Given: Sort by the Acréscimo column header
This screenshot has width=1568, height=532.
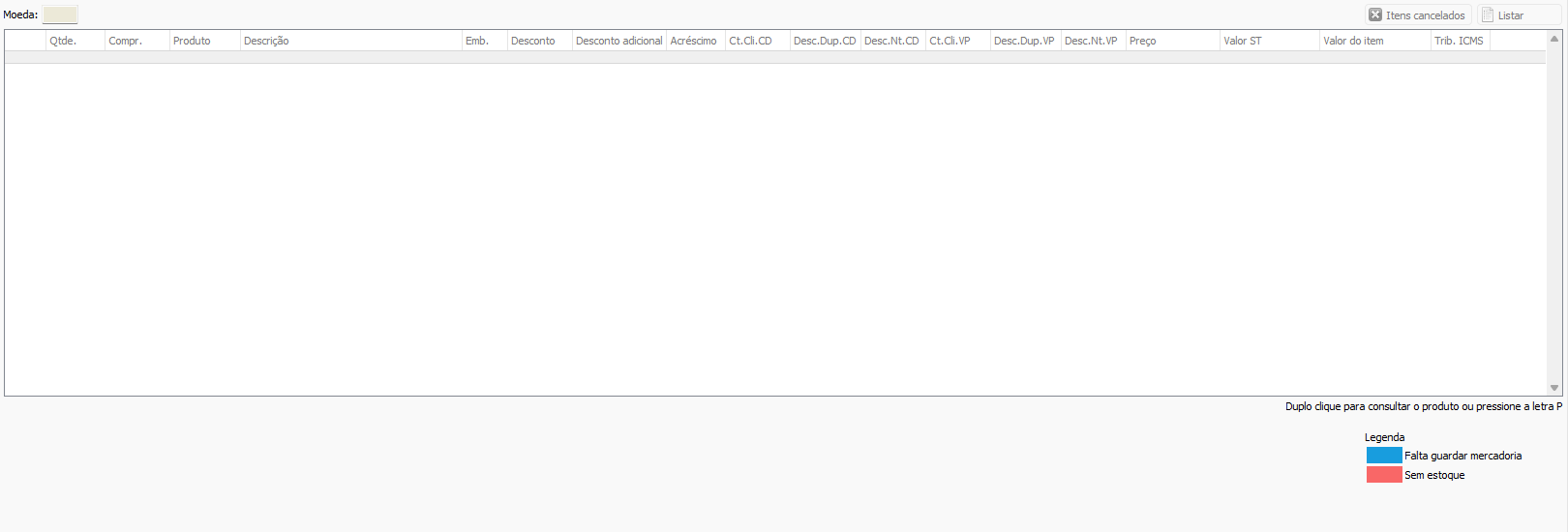Looking at the screenshot, I should point(695,41).
